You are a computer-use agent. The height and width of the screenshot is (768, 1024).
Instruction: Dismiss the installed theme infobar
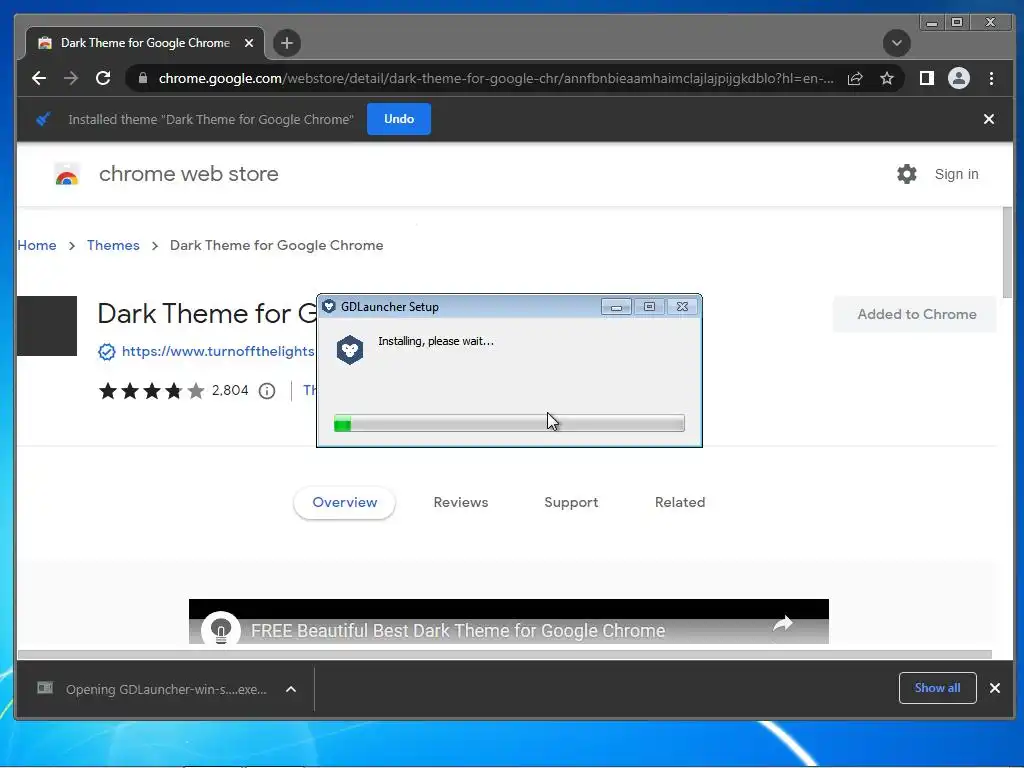tap(989, 119)
